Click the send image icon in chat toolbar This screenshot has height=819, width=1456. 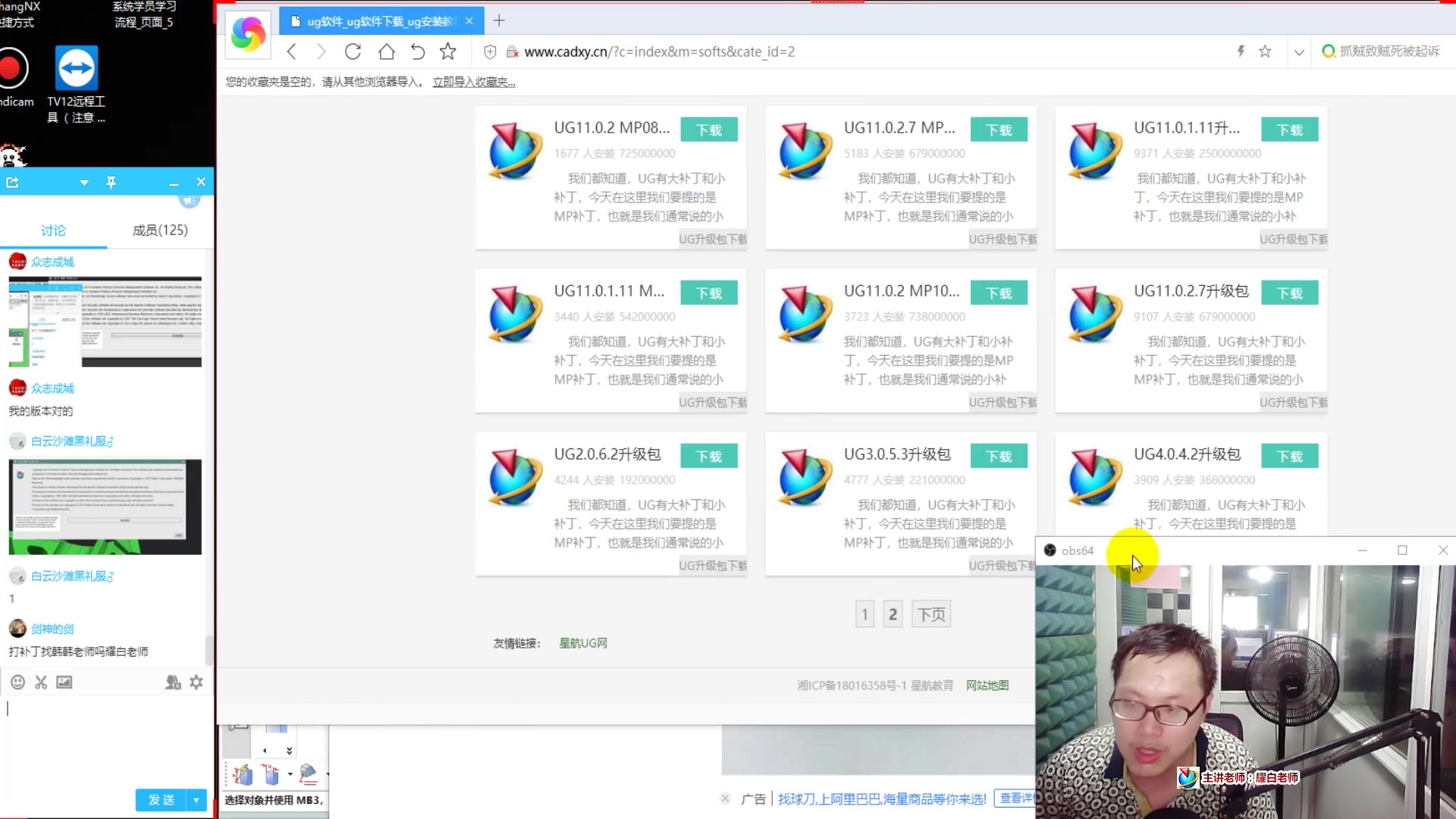(64, 682)
